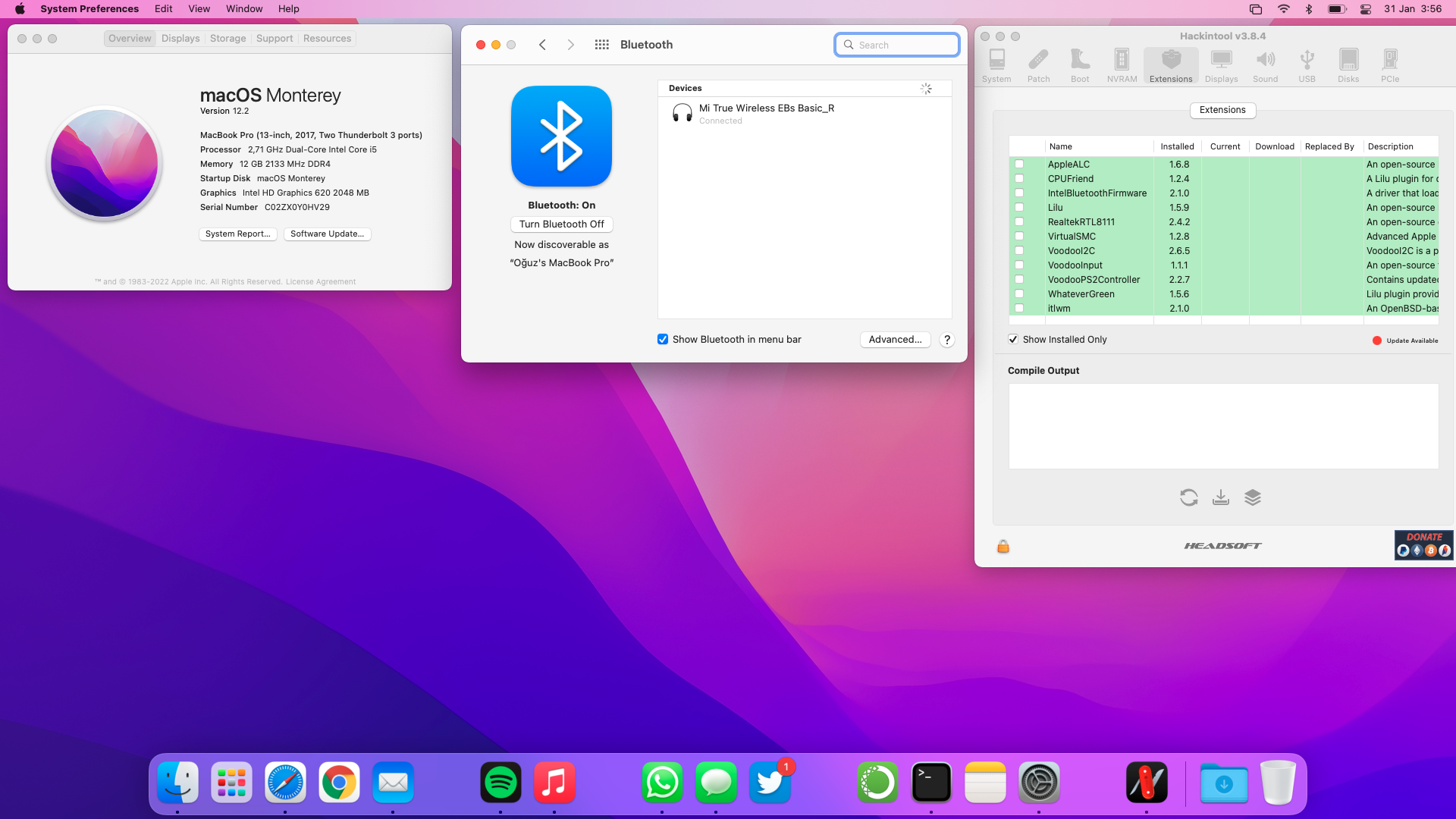The height and width of the screenshot is (819, 1456).
Task: Open the Window menu
Action: click(244, 9)
